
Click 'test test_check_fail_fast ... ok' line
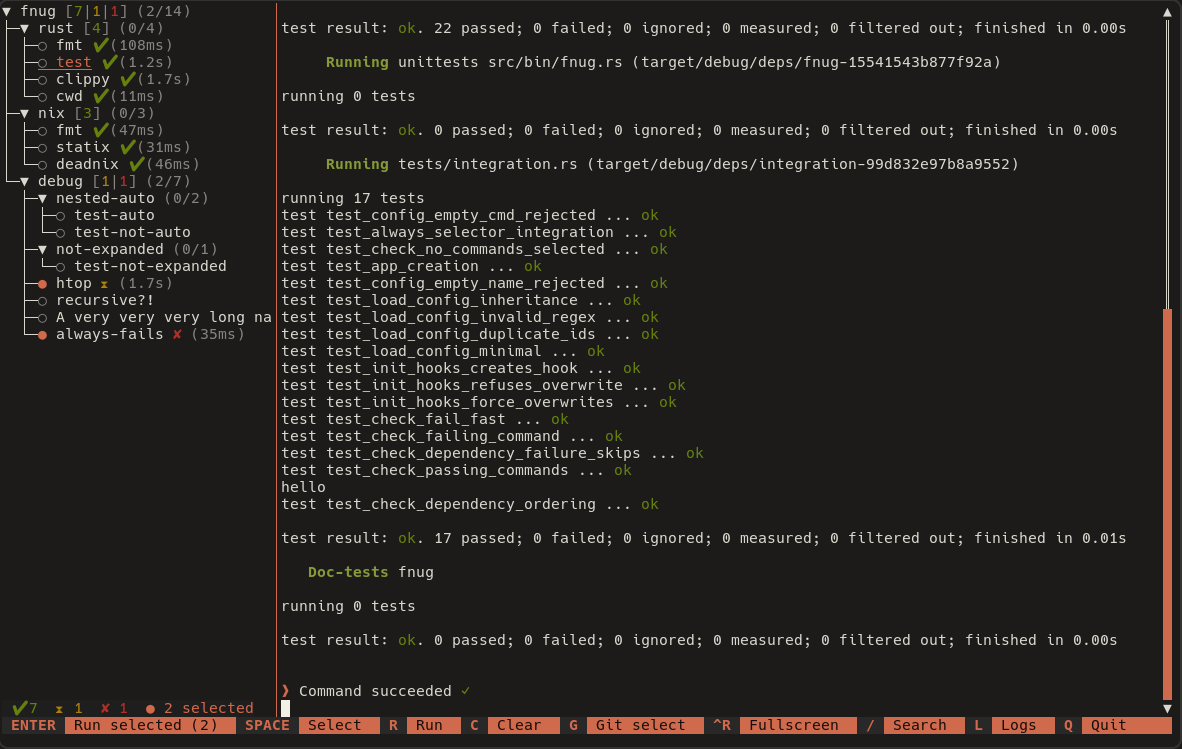(424, 420)
